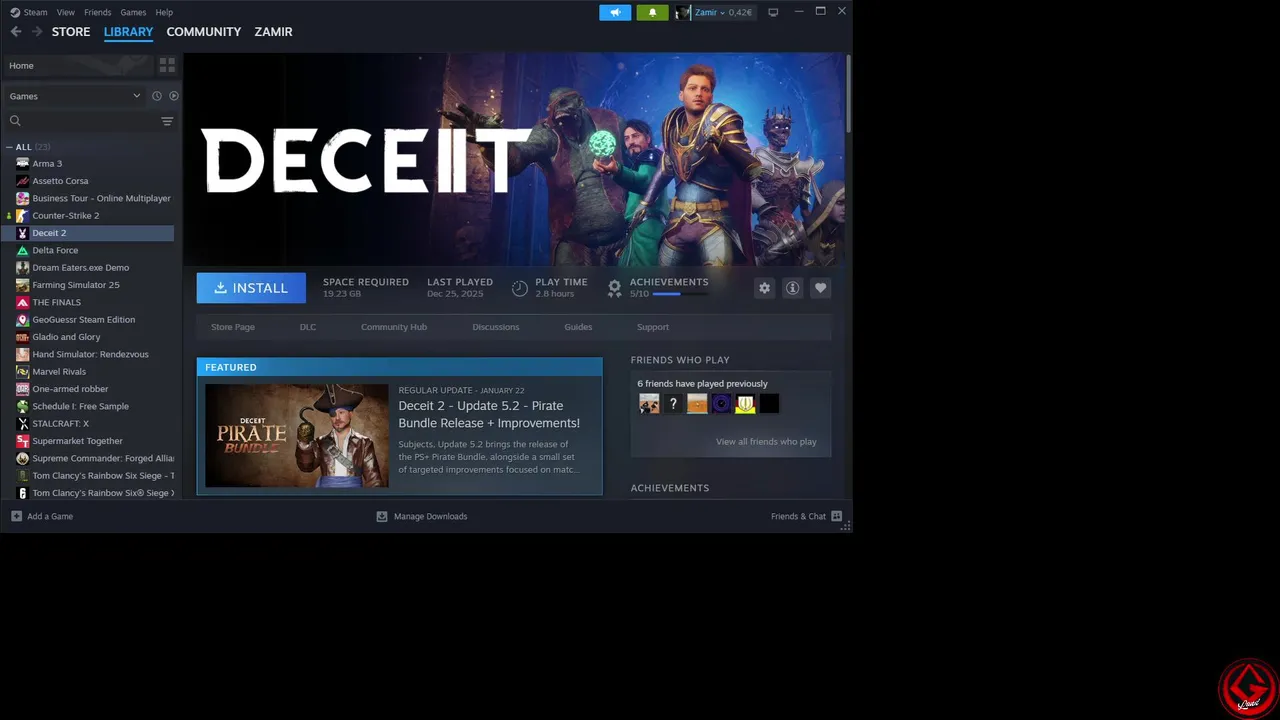Click the Add a Game plus icon
Viewport: 1280px width, 720px height.
pyautogui.click(x=16, y=516)
